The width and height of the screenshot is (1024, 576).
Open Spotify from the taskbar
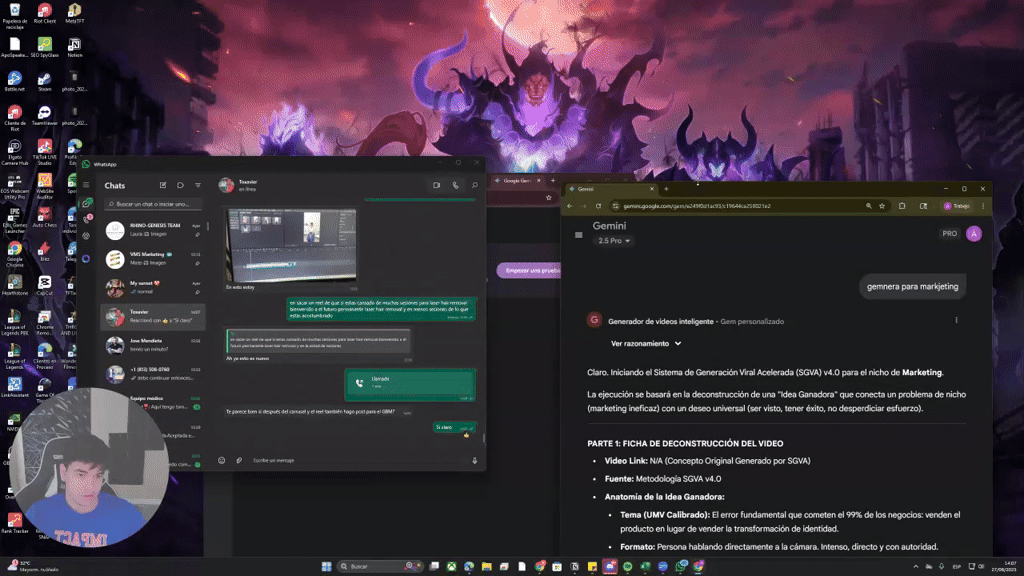628,566
